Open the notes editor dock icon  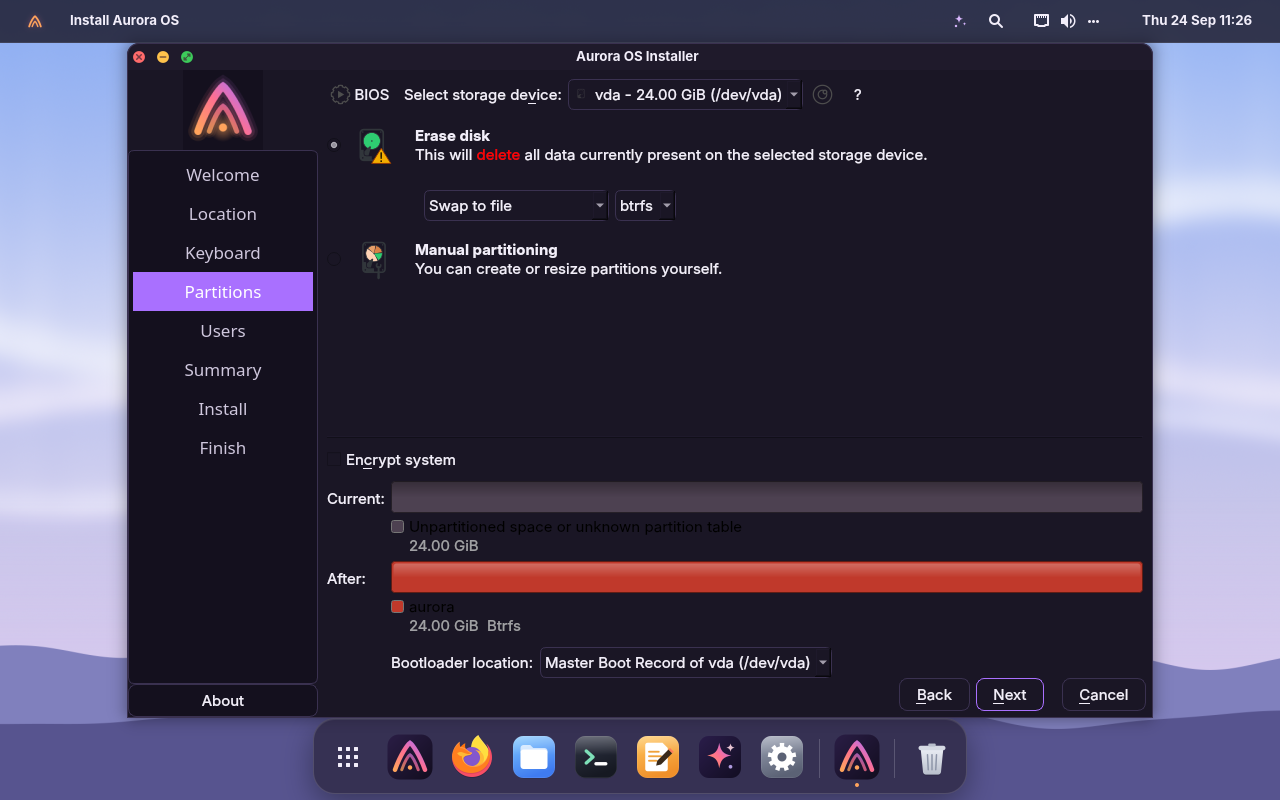tap(658, 757)
